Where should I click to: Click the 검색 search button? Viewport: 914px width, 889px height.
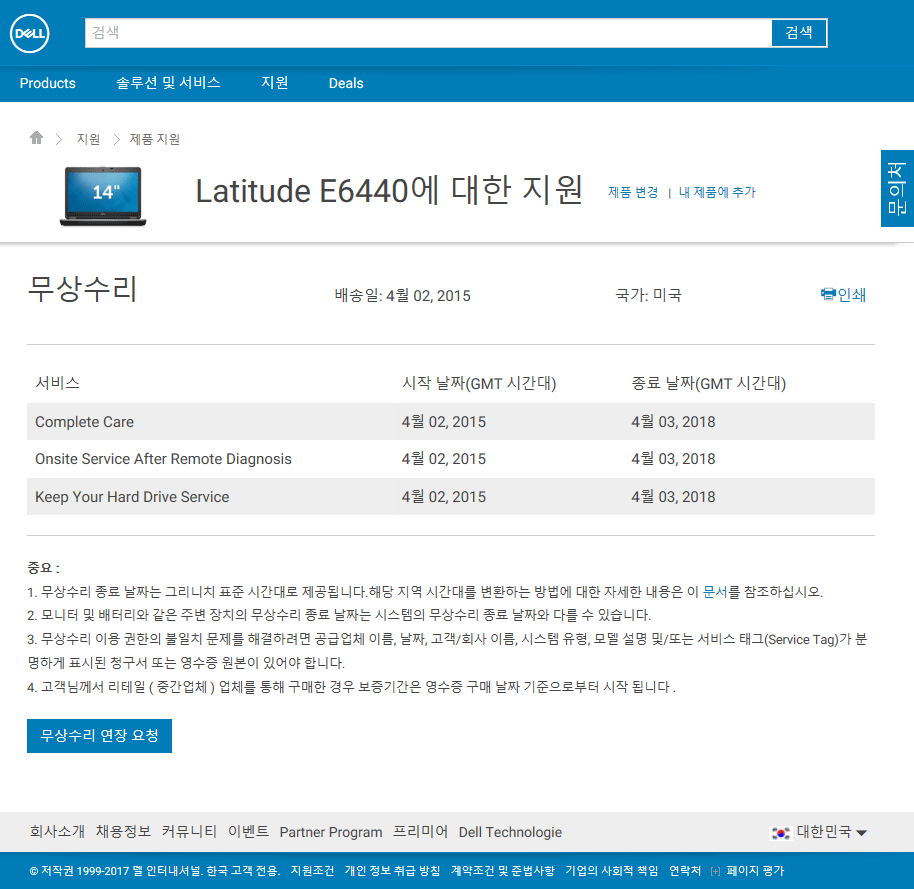point(799,33)
